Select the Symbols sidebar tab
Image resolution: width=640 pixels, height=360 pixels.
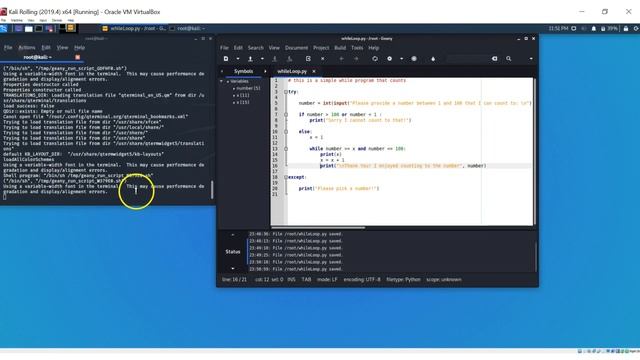[243, 71]
